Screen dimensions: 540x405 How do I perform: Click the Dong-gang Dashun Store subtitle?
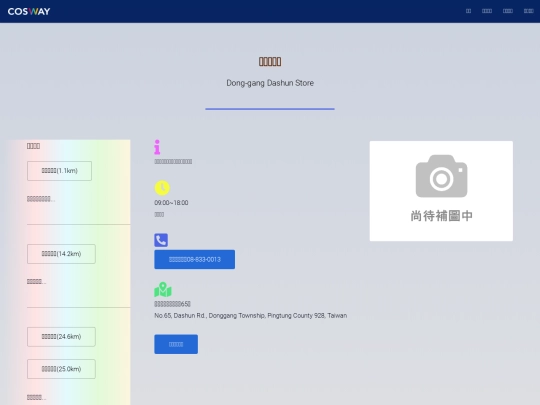click(270, 83)
